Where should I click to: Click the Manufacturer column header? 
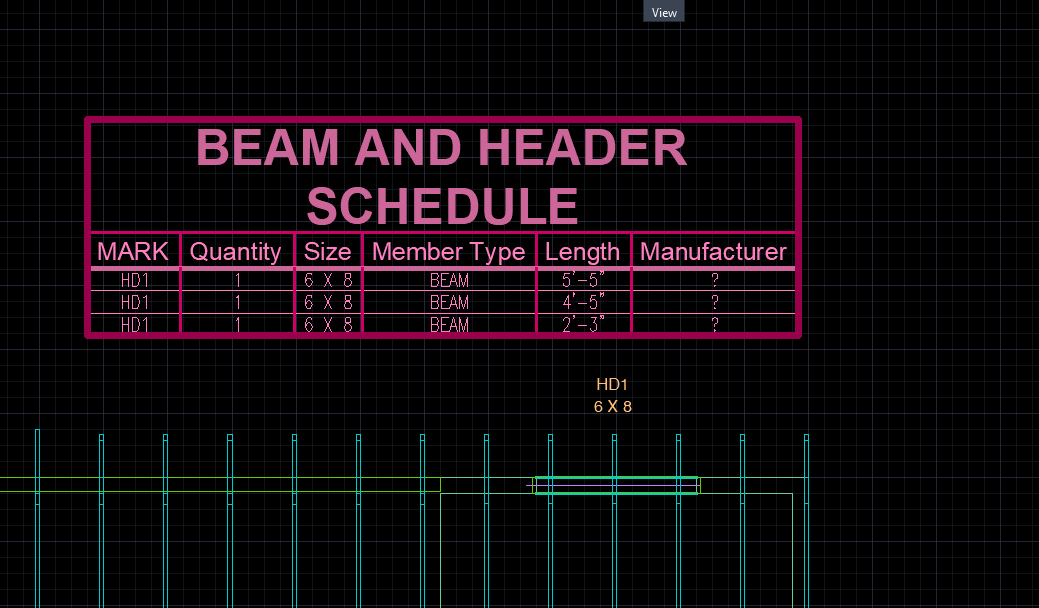tap(713, 251)
